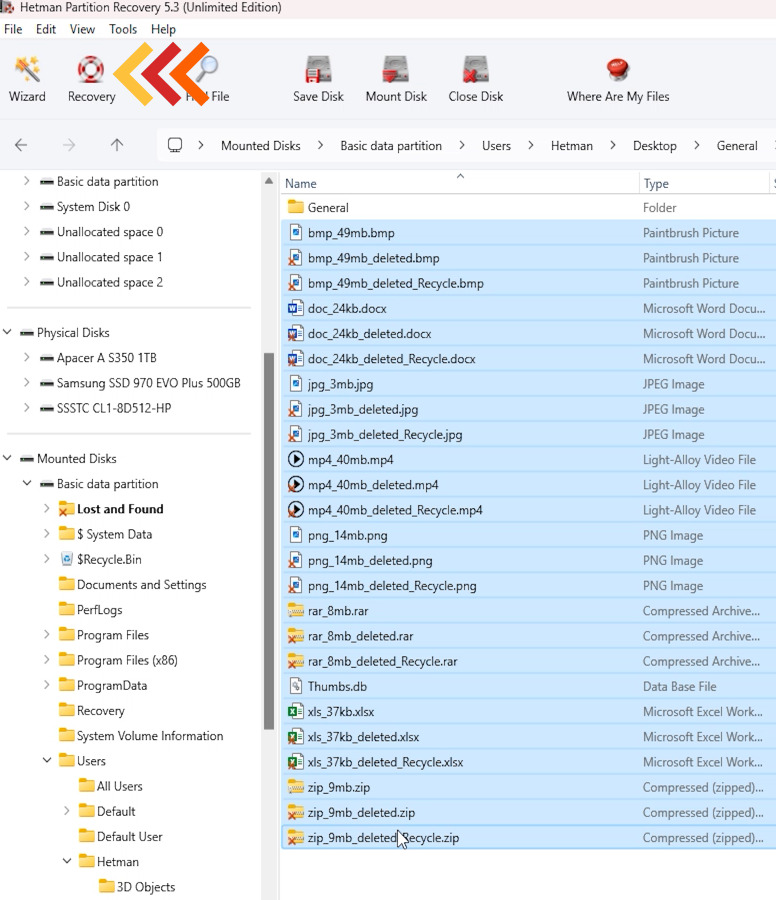Open the View menu

[x=82, y=29]
